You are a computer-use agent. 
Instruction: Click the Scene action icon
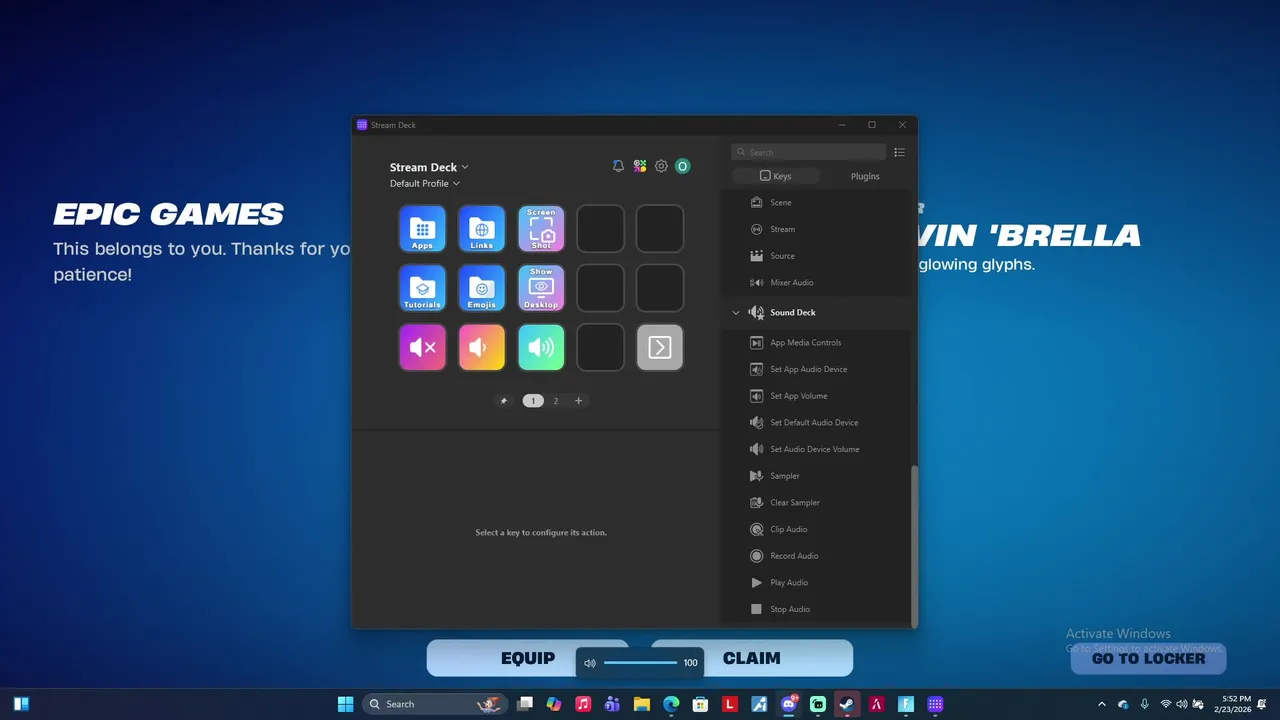coord(757,202)
